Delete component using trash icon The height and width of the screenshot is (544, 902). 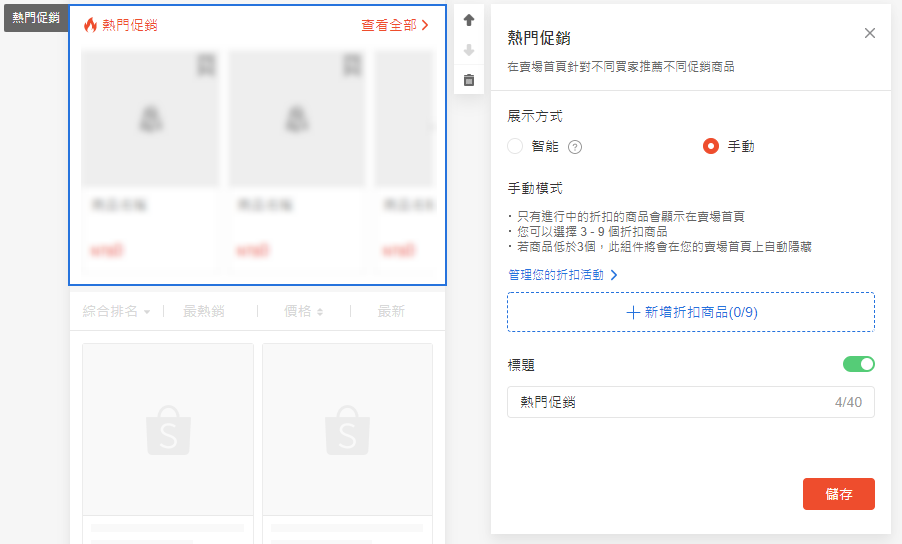[x=469, y=80]
